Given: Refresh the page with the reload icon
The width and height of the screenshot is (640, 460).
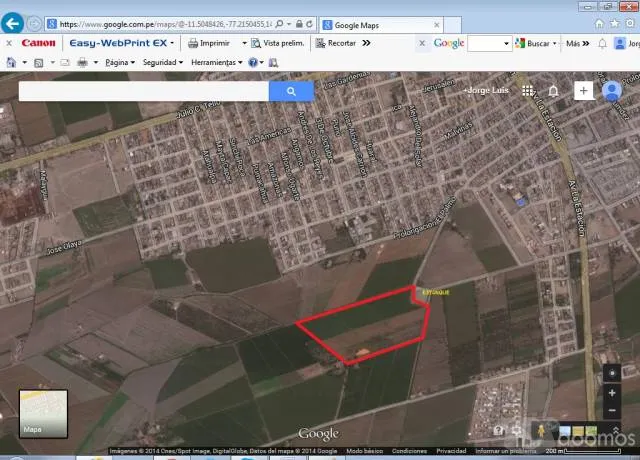Looking at the screenshot, I should 309,24.
